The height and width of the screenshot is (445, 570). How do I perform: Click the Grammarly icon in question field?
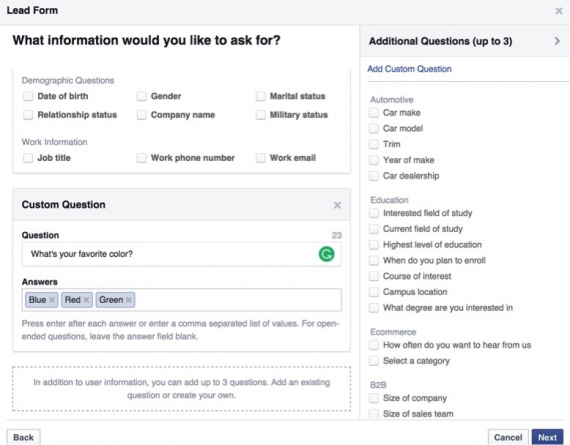click(x=326, y=254)
